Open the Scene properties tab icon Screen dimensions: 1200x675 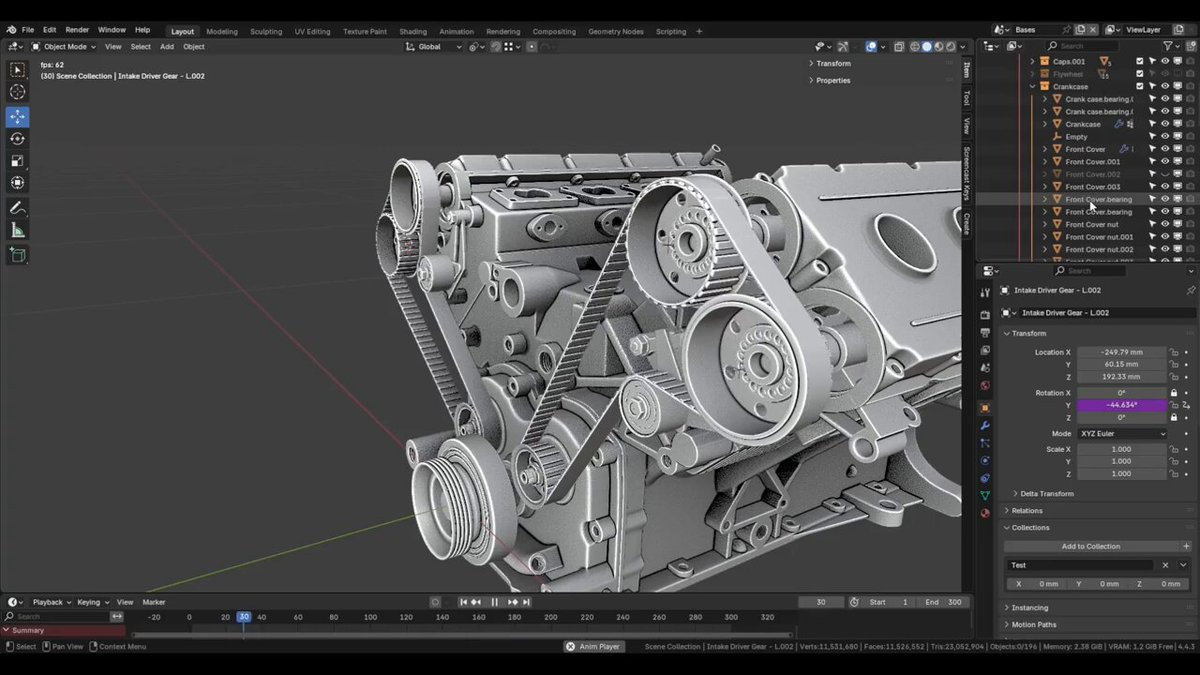pyautogui.click(x=985, y=368)
